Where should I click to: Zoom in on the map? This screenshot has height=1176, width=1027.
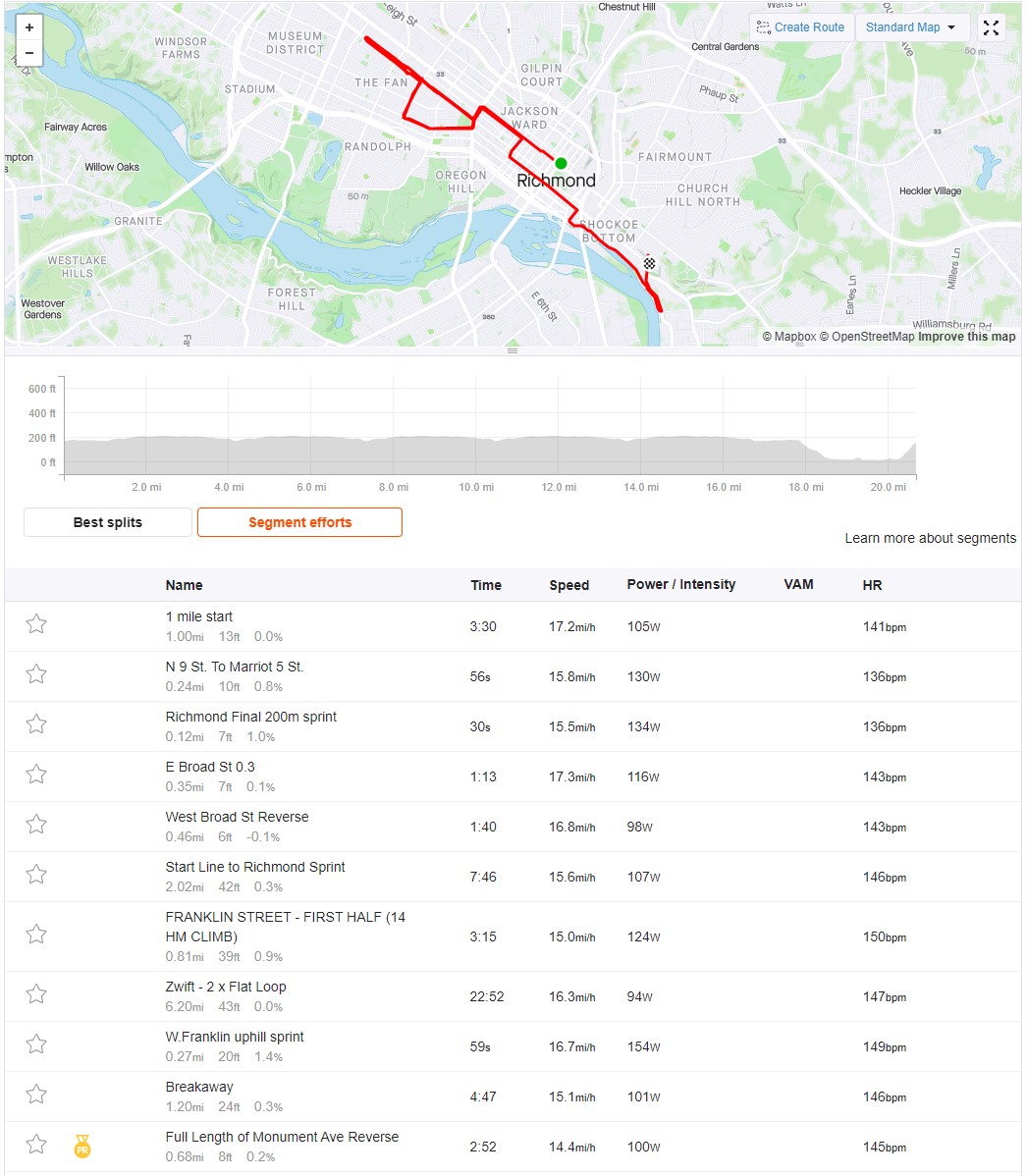(x=29, y=27)
